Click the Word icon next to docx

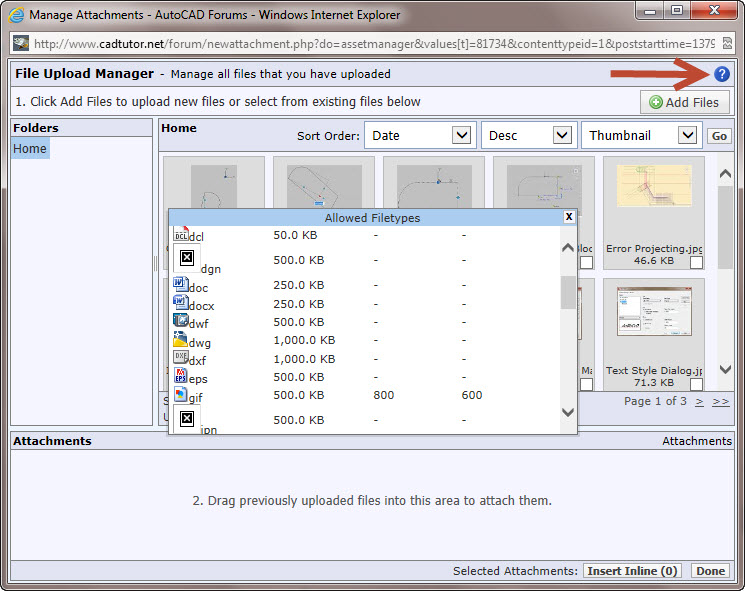(181, 303)
